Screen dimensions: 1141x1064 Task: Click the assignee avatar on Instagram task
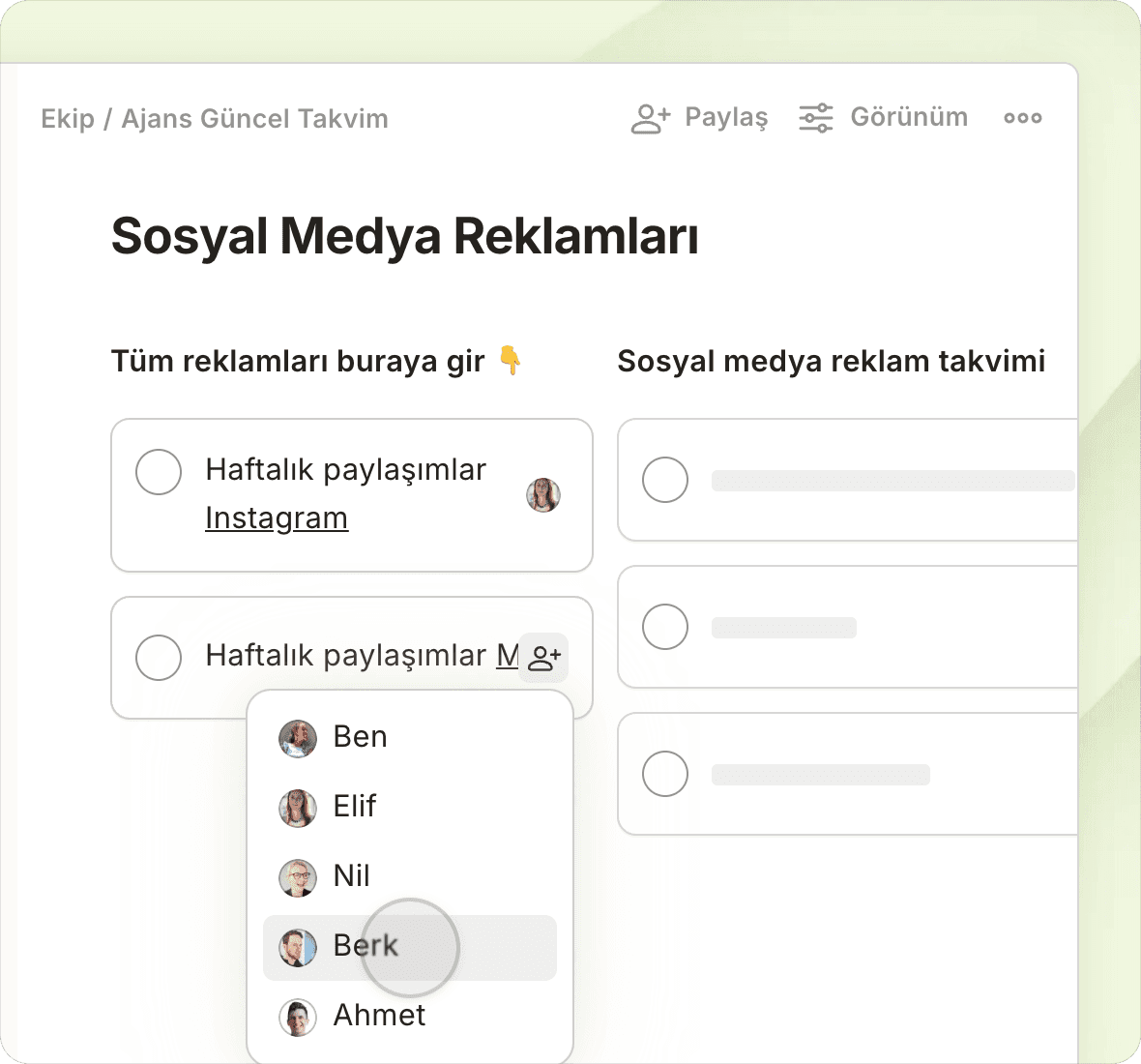(543, 495)
